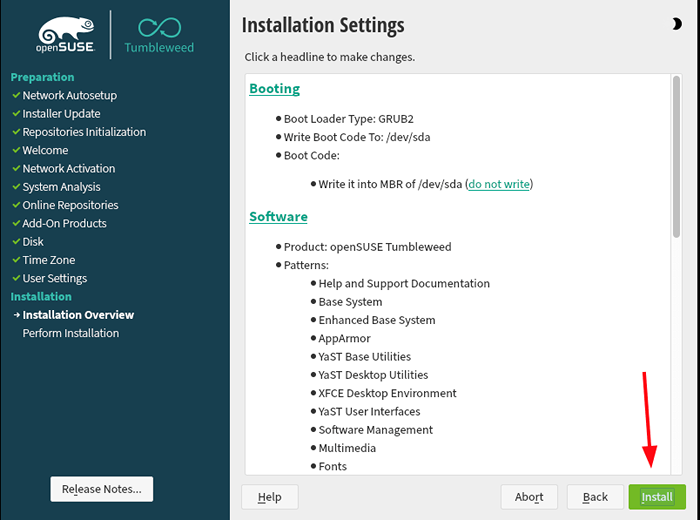Select Repositories Initialization step
Image resolution: width=700 pixels, height=520 pixels.
(x=84, y=132)
